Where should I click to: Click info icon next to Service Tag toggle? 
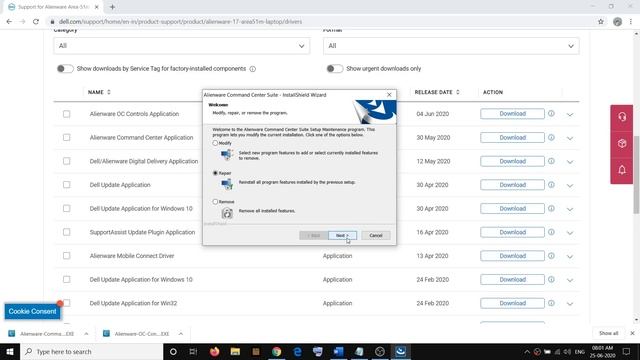coord(253,69)
